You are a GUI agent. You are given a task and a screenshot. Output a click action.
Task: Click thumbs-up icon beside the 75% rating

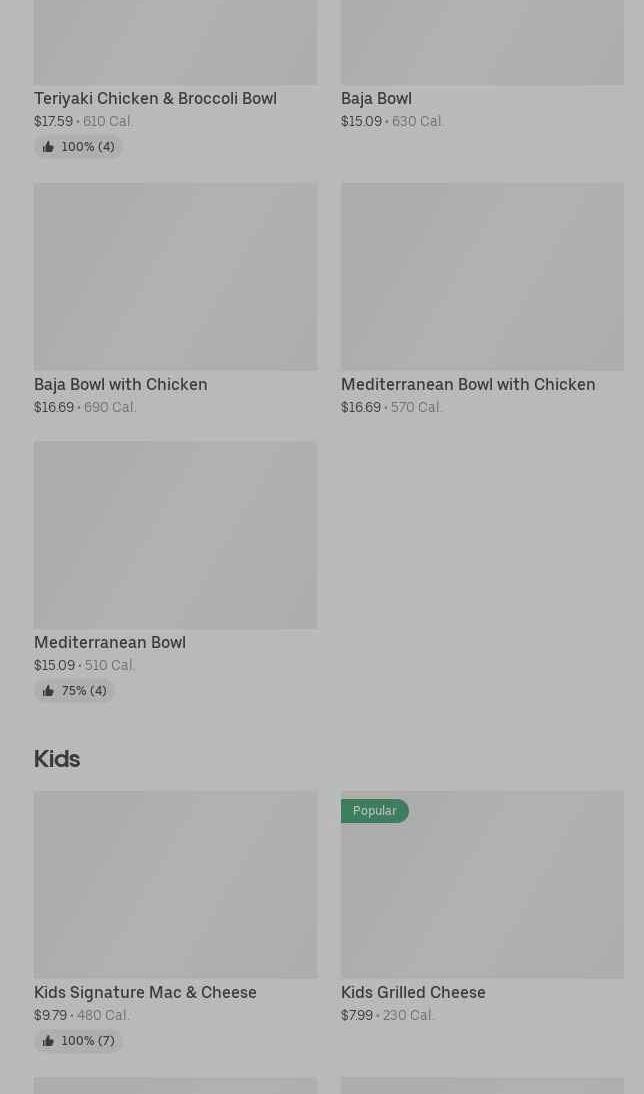(x=48, y=691)
